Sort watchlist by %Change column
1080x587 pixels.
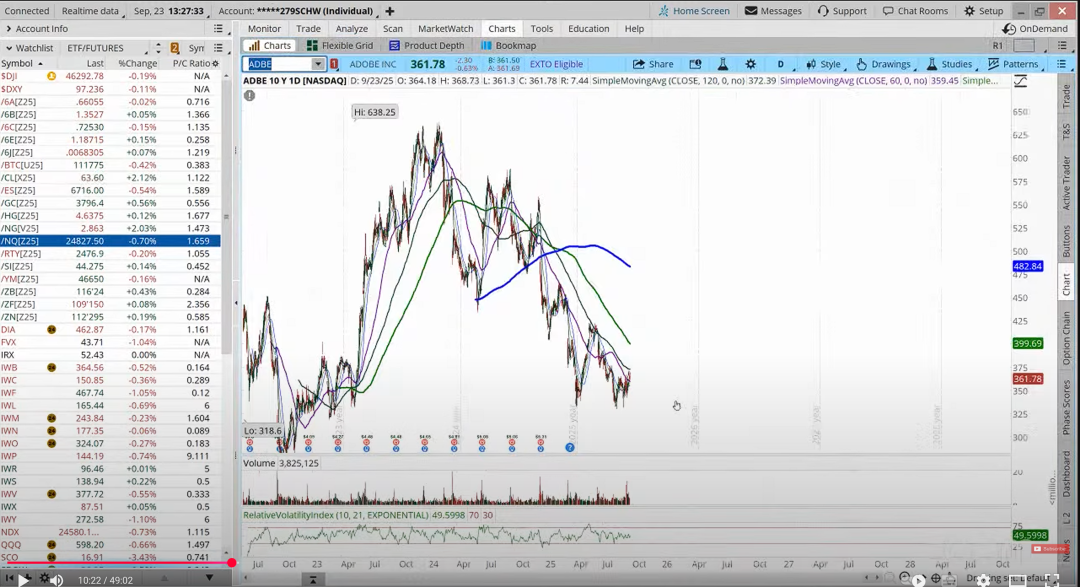(x=138, y=63)
